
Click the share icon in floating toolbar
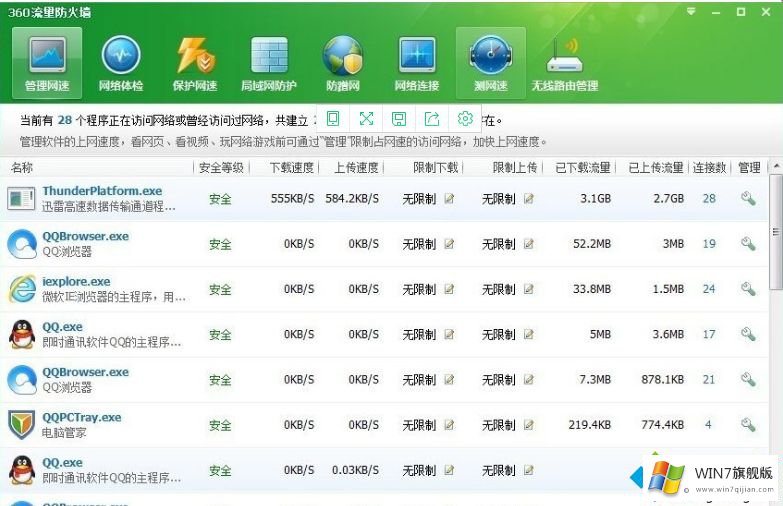[432, 118]
